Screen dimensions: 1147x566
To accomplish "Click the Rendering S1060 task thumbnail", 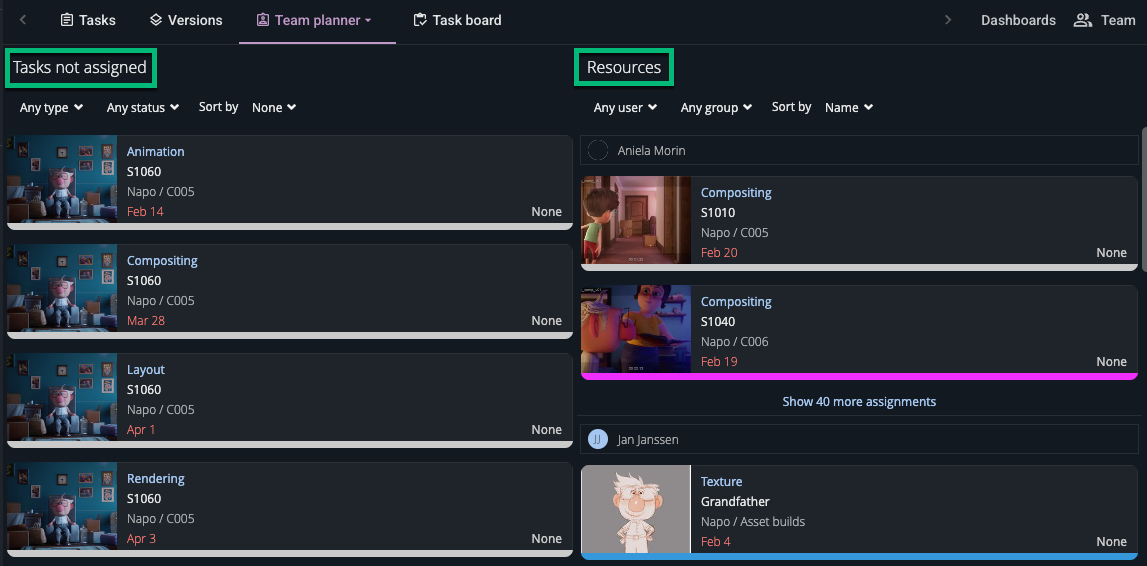I will pos(62,506).
